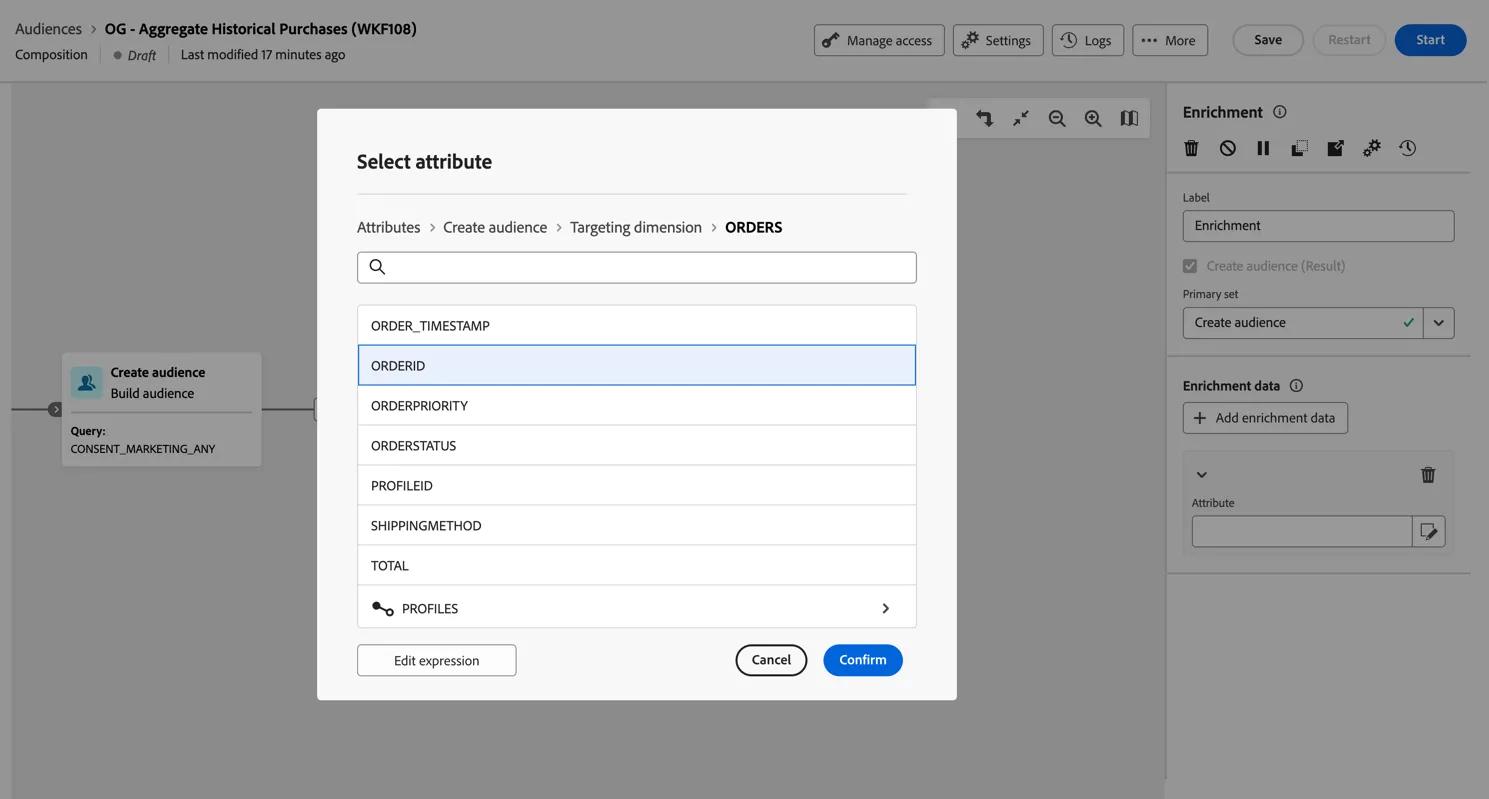Open the More menu in the header
Screen dimensions: 1489x799
coord(1170,40)
